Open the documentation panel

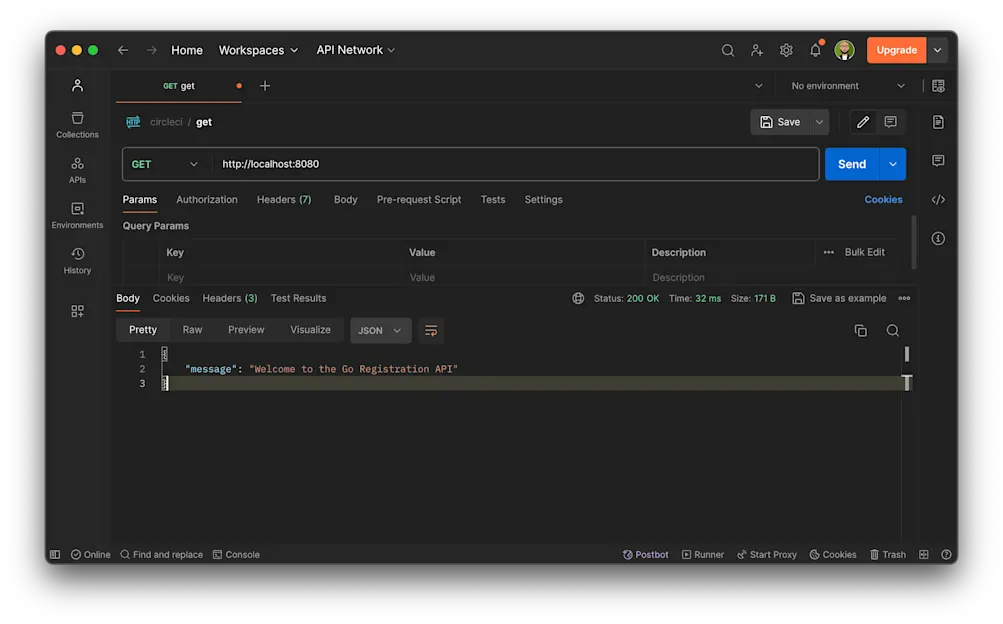(938, 121)
